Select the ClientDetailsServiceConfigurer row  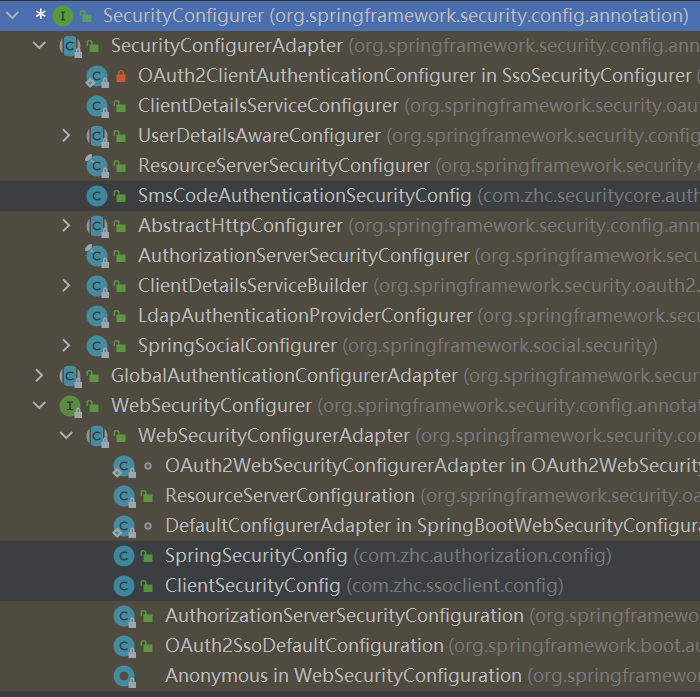350,106
